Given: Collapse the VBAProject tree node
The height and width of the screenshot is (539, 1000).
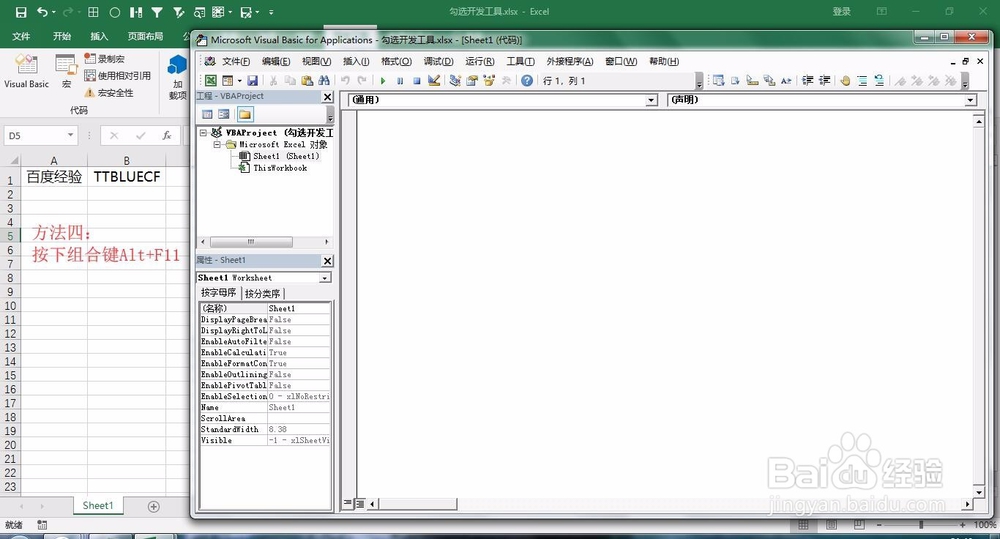Looking at the screenshot, I should coord(203,133).
